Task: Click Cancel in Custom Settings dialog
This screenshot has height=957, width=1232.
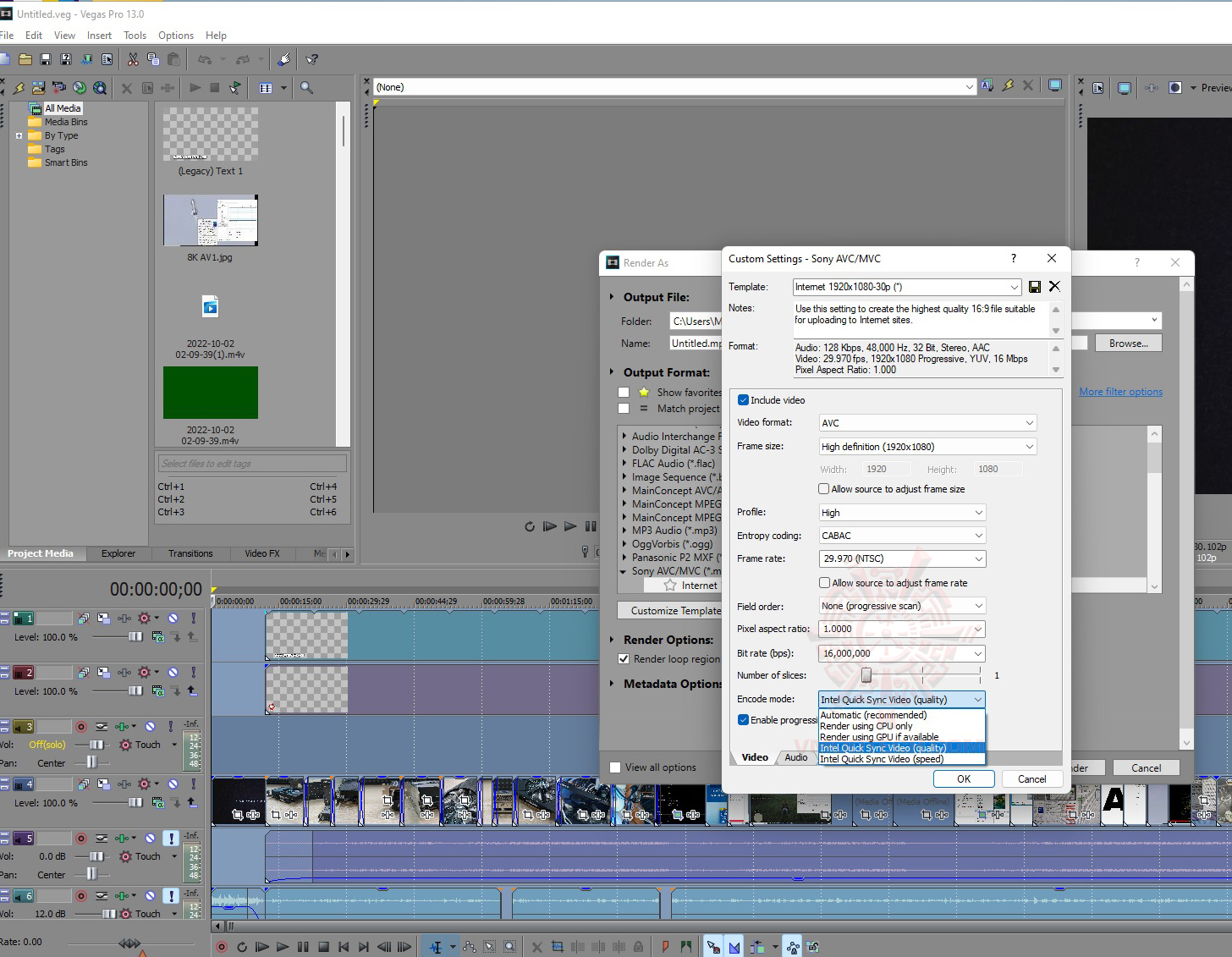Action: pyautogui.click(x=1032, y=779)
